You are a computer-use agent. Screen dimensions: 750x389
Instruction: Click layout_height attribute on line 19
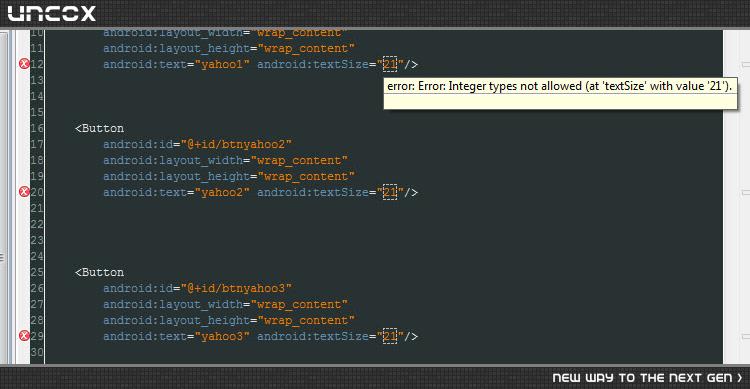pyautogui.click(x=176, y=177)
